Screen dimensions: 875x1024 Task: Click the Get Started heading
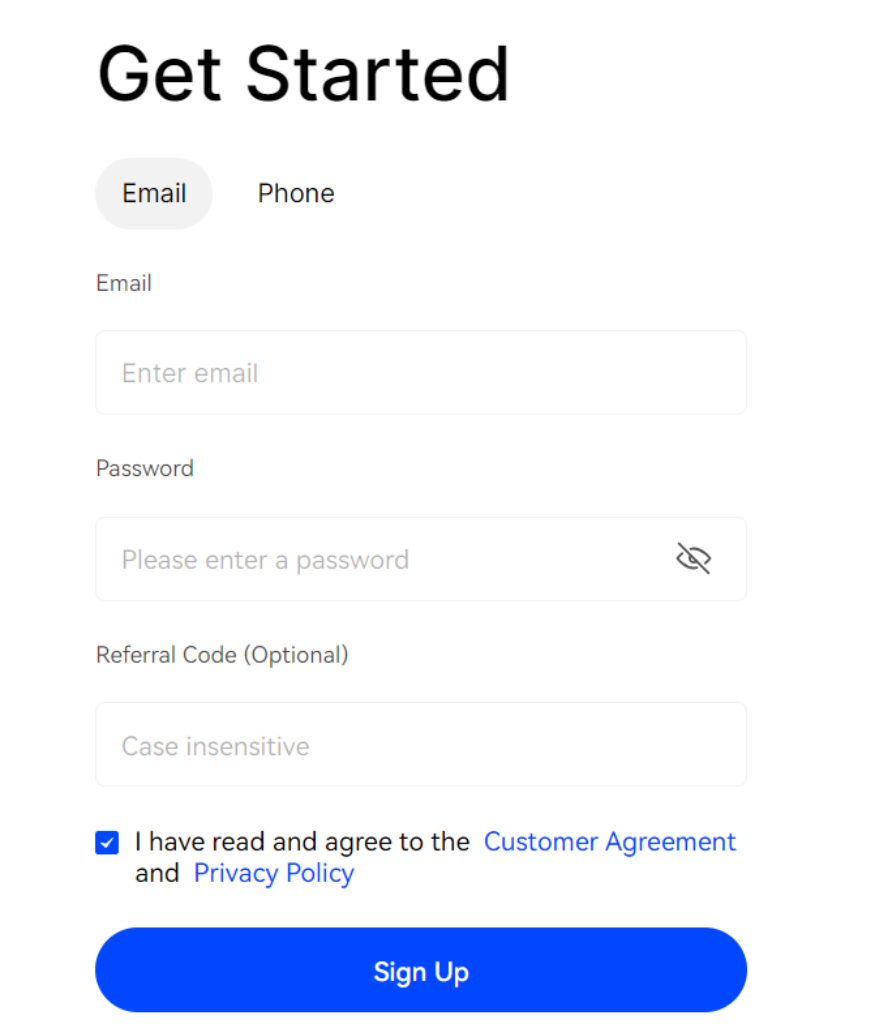(x=303, y=74)
